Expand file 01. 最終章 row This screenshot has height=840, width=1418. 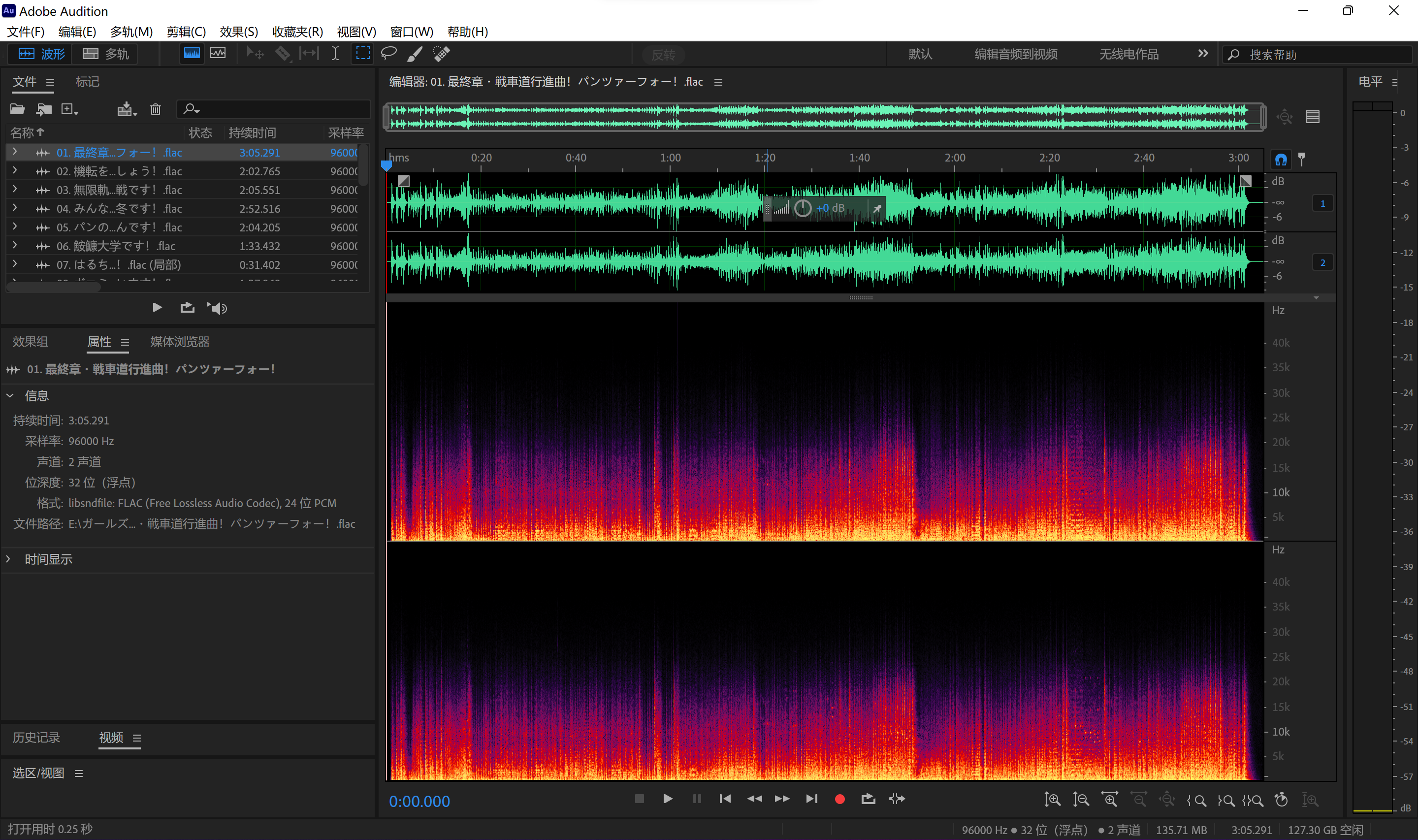pos(15,152)
